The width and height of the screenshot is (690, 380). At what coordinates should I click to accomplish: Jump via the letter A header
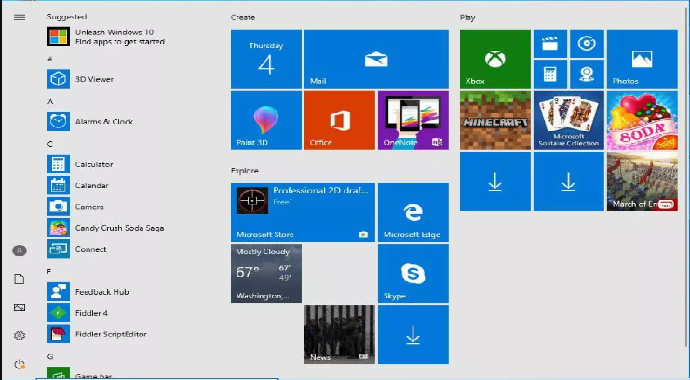coord(50,102)
